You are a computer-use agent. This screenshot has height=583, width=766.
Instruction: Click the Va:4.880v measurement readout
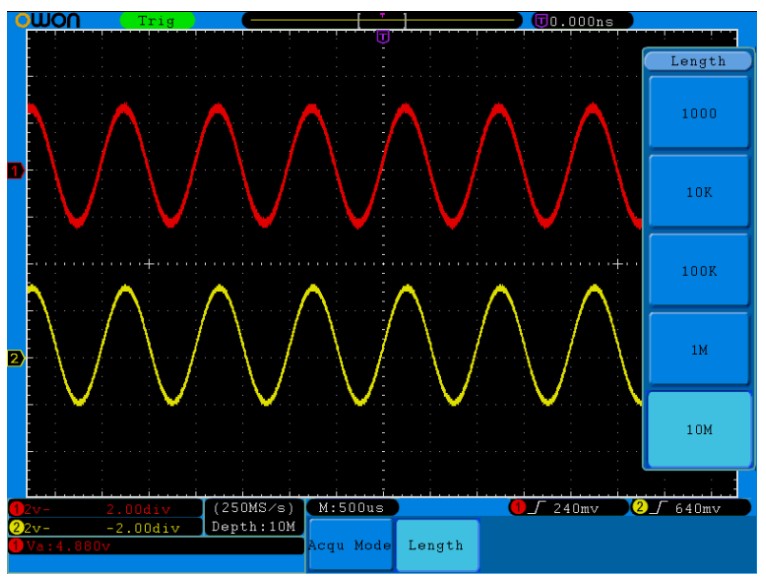pos(68,546)
